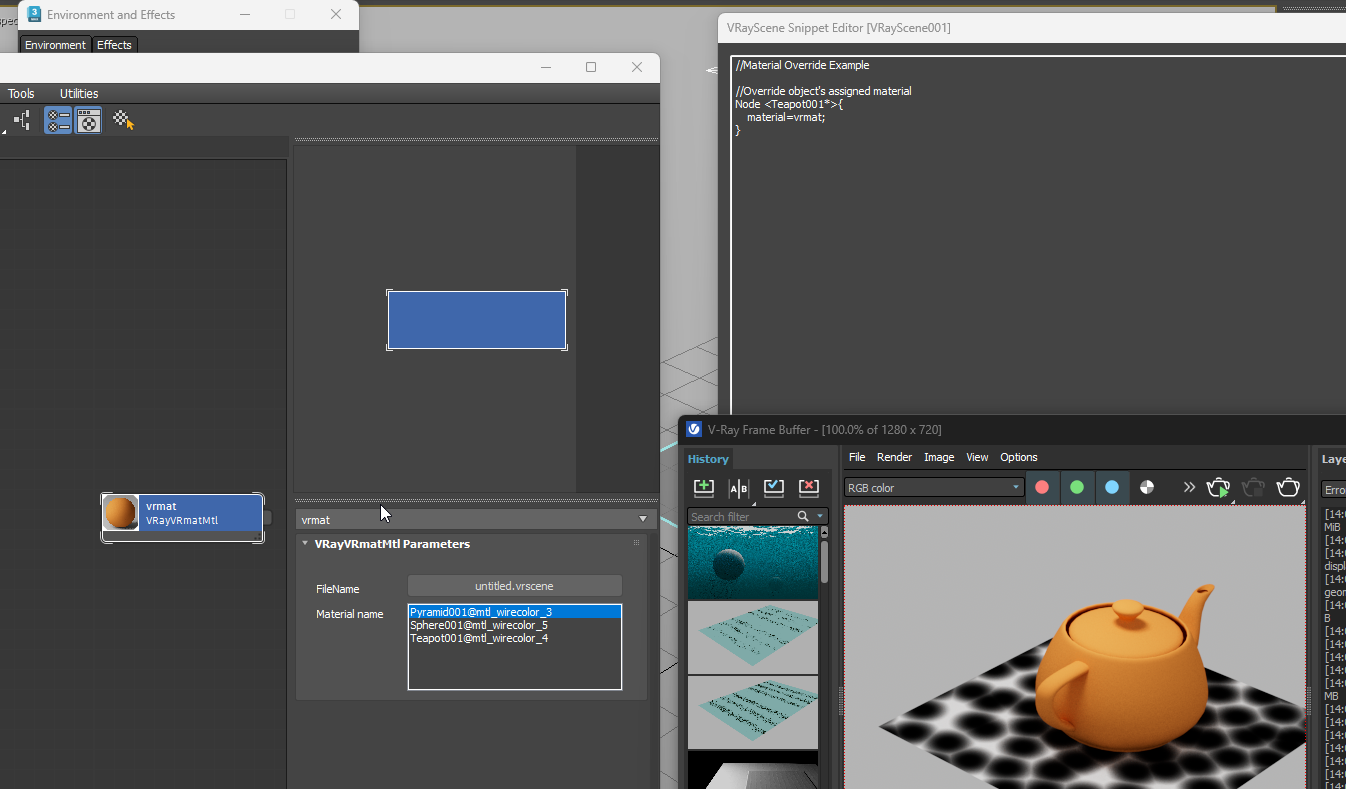The image size is (1346, 789).
Task: Click the blue navigator viewport rectangle
Action: pos(477,320)
